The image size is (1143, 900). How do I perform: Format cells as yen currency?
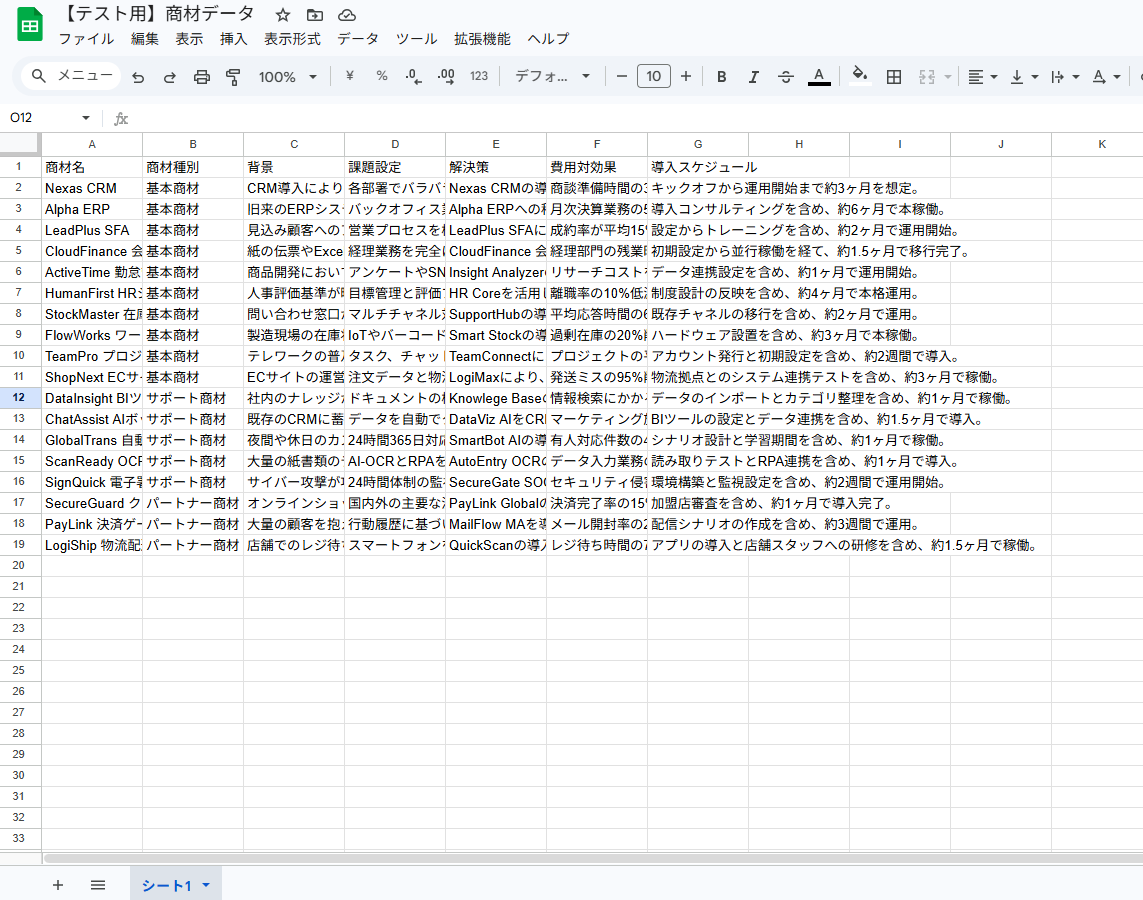point(350,76)
